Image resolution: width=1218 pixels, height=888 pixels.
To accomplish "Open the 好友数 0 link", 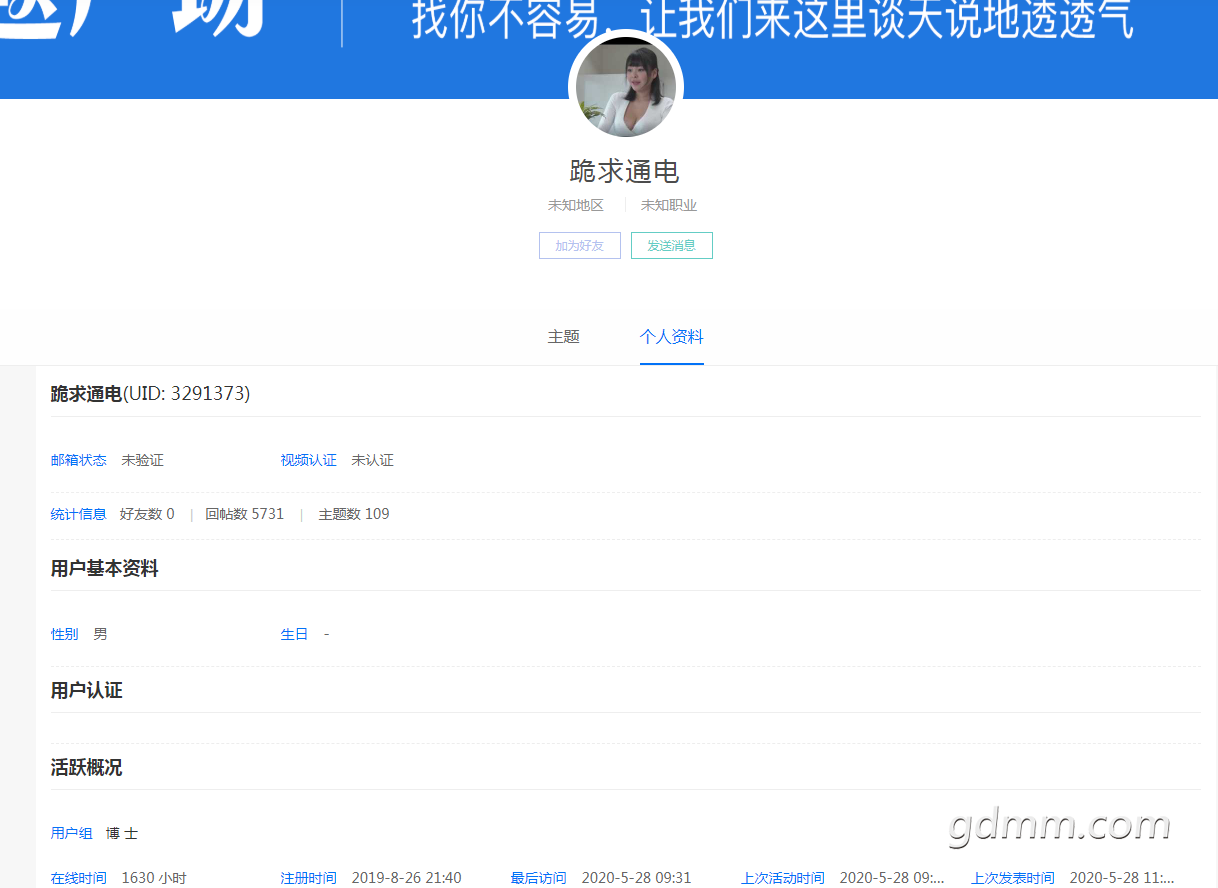I will pyautogui.click(x=147, y=514).
